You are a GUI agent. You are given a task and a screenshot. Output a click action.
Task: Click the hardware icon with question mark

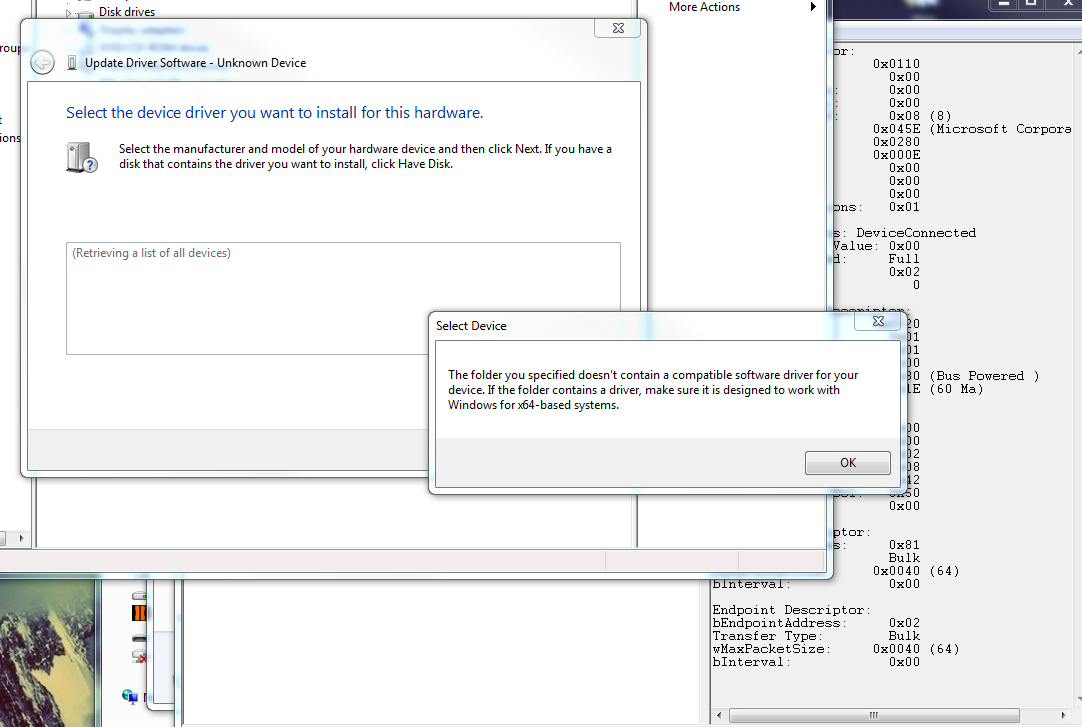(x=81, y=157)
